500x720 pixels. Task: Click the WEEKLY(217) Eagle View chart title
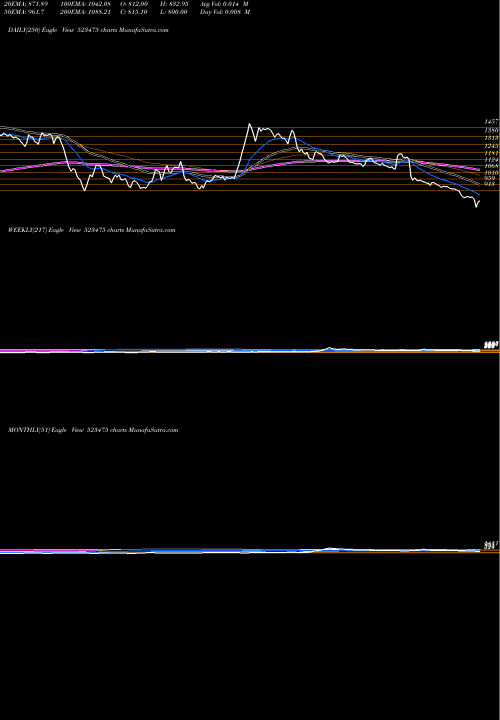coord(91,230)
